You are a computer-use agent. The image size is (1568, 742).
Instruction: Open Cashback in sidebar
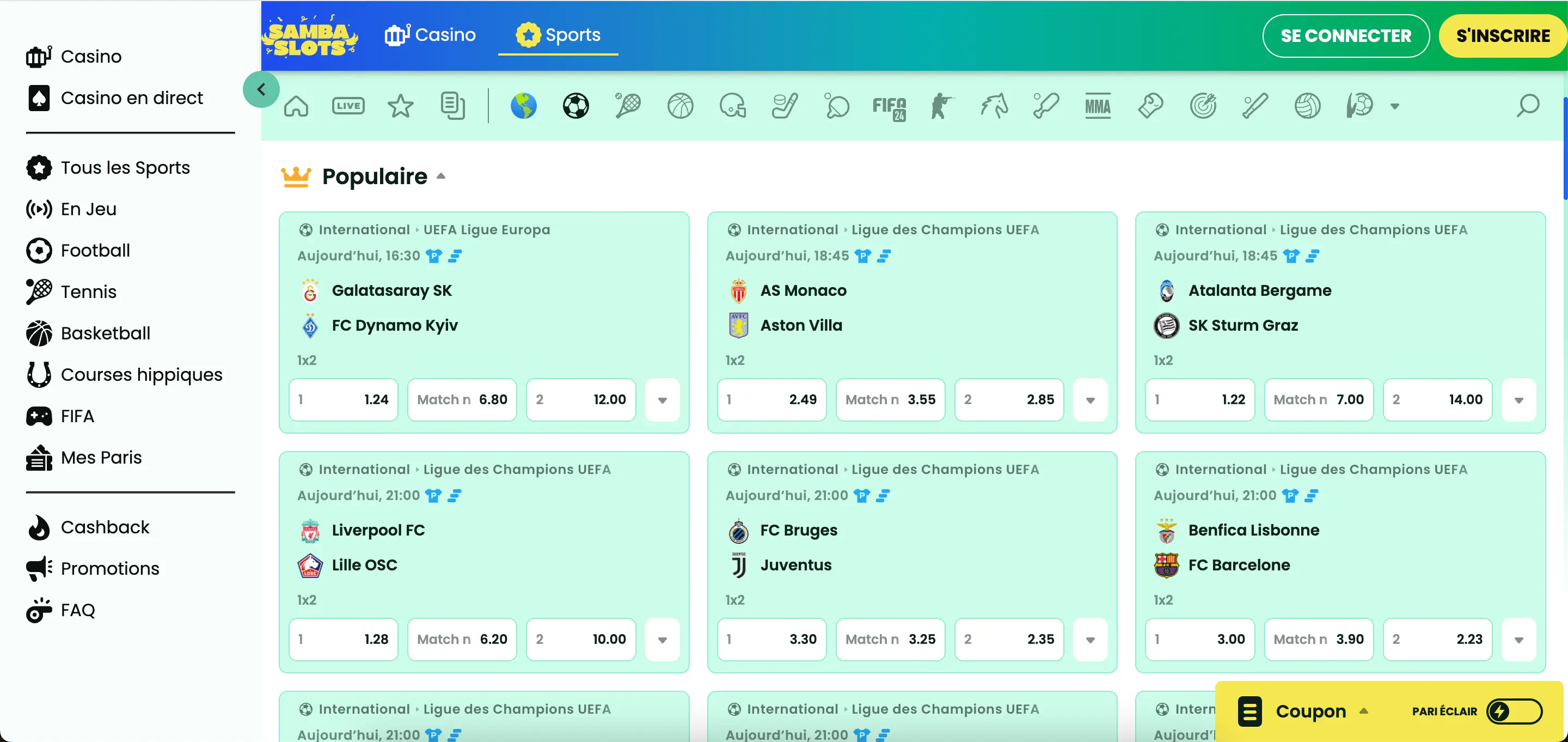click(x=88, y=527)
